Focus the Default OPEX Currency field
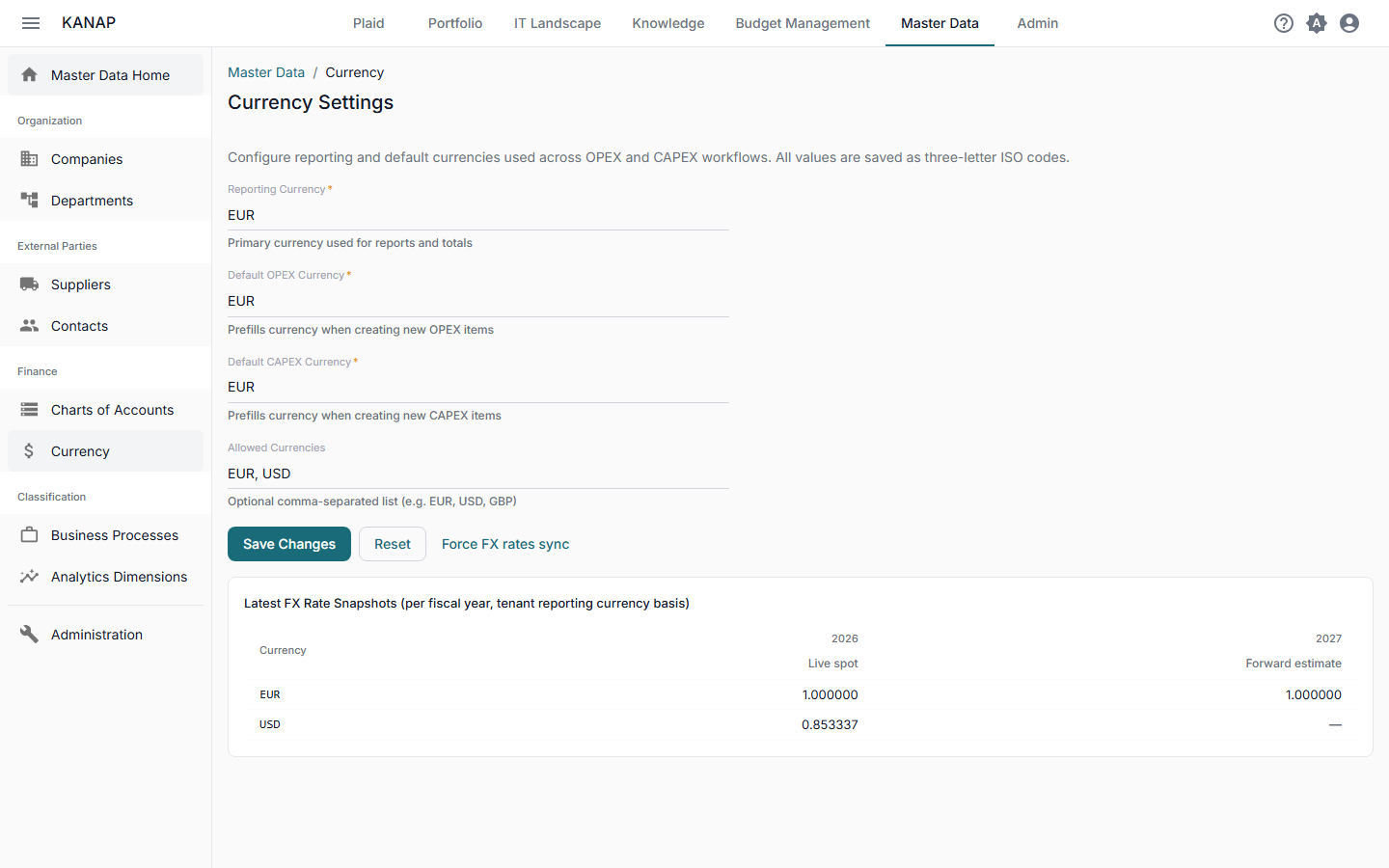Image resolution: width=1389 pixels, height=868 pixels. [478, 301]
